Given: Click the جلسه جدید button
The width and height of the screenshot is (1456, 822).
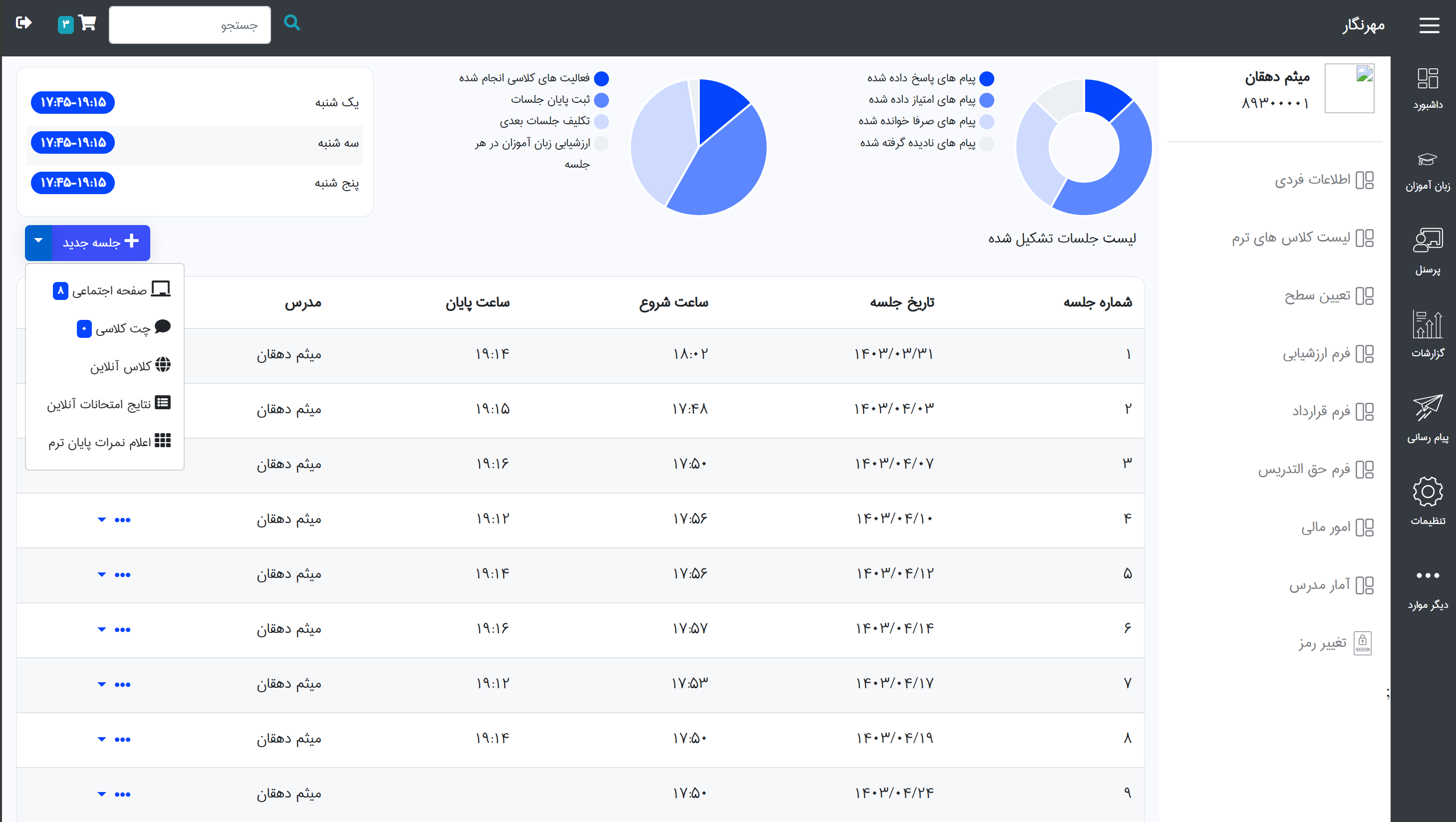Looking at the screenshot, I should [101, 242].
